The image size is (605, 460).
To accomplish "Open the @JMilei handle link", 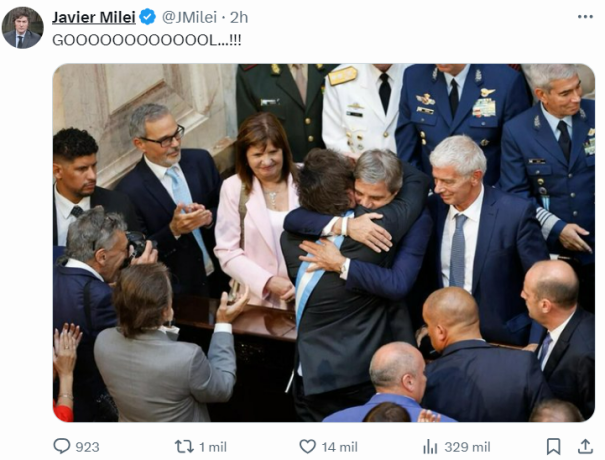I will click(x=189, y=17).
